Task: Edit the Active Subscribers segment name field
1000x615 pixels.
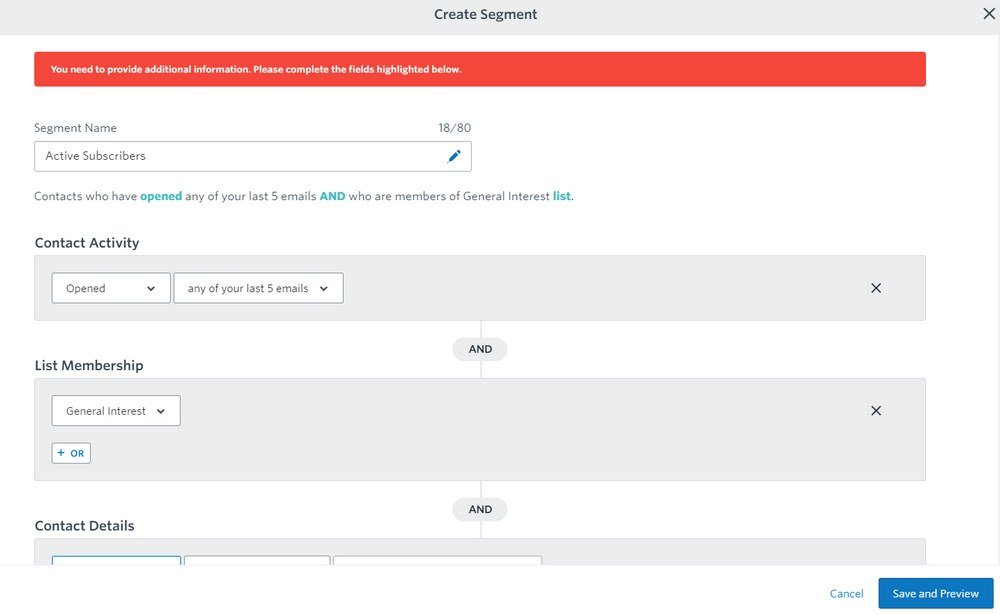Action: pyautogui.click(x=253, y=156)
